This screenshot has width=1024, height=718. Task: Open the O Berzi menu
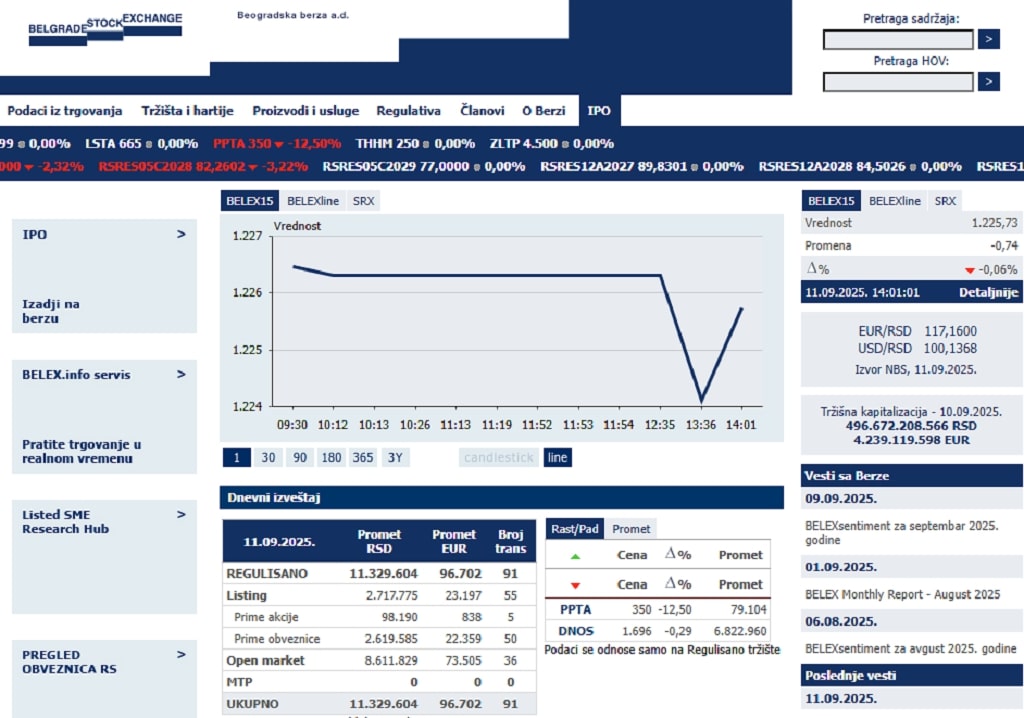click(543, 110)
